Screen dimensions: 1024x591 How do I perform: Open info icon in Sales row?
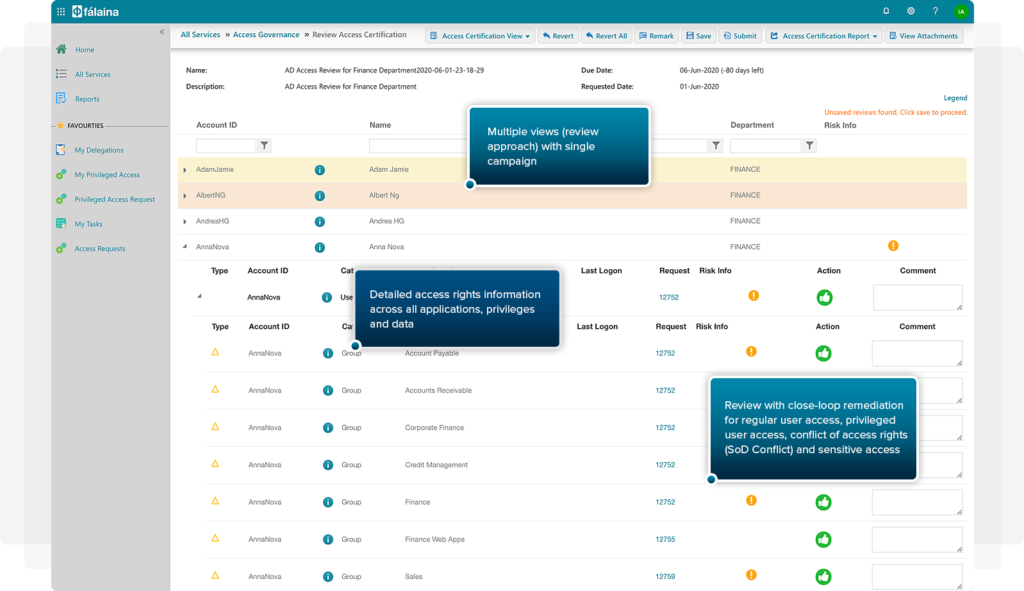pyautogui.click(x=328, y=577)
